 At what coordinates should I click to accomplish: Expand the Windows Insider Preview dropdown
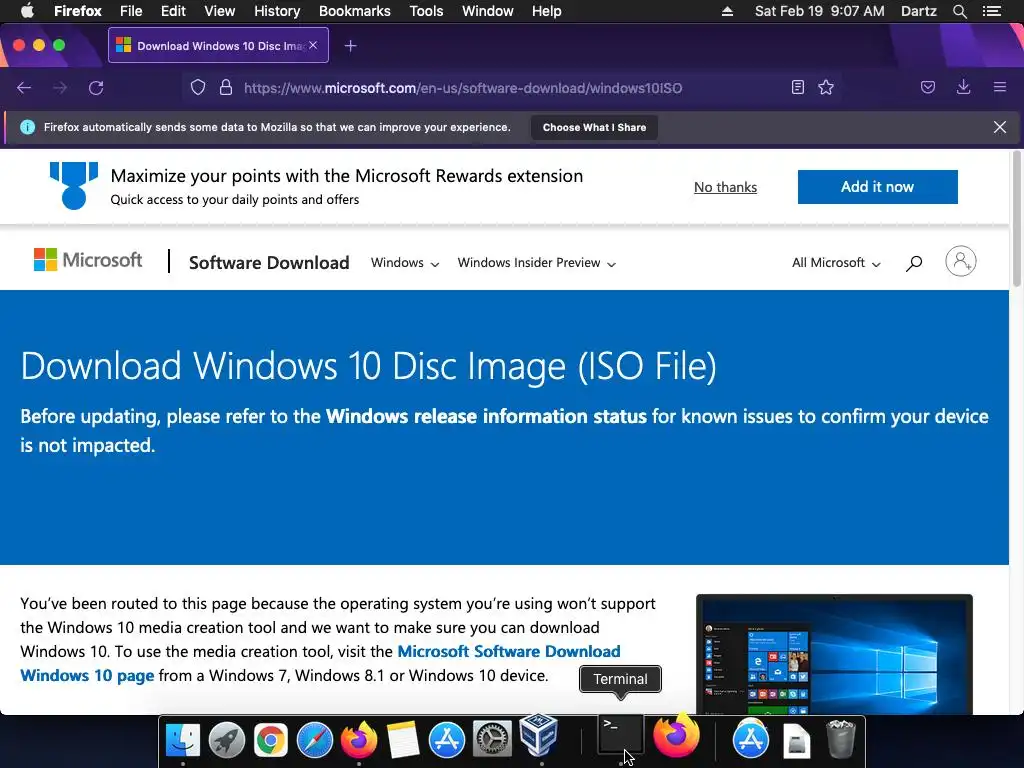pyautogui.click(x=537, y=263)
